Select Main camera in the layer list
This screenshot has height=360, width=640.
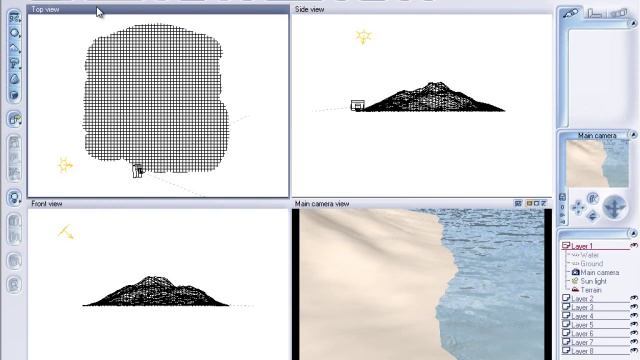600,272
